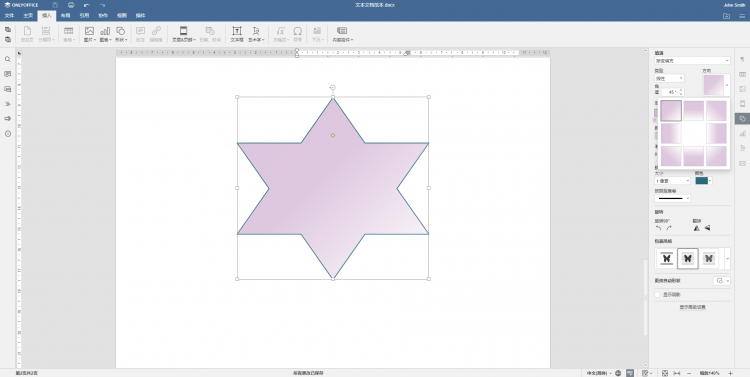Click the stroke color swatch
Screen dimensions: 750x377
701,181
